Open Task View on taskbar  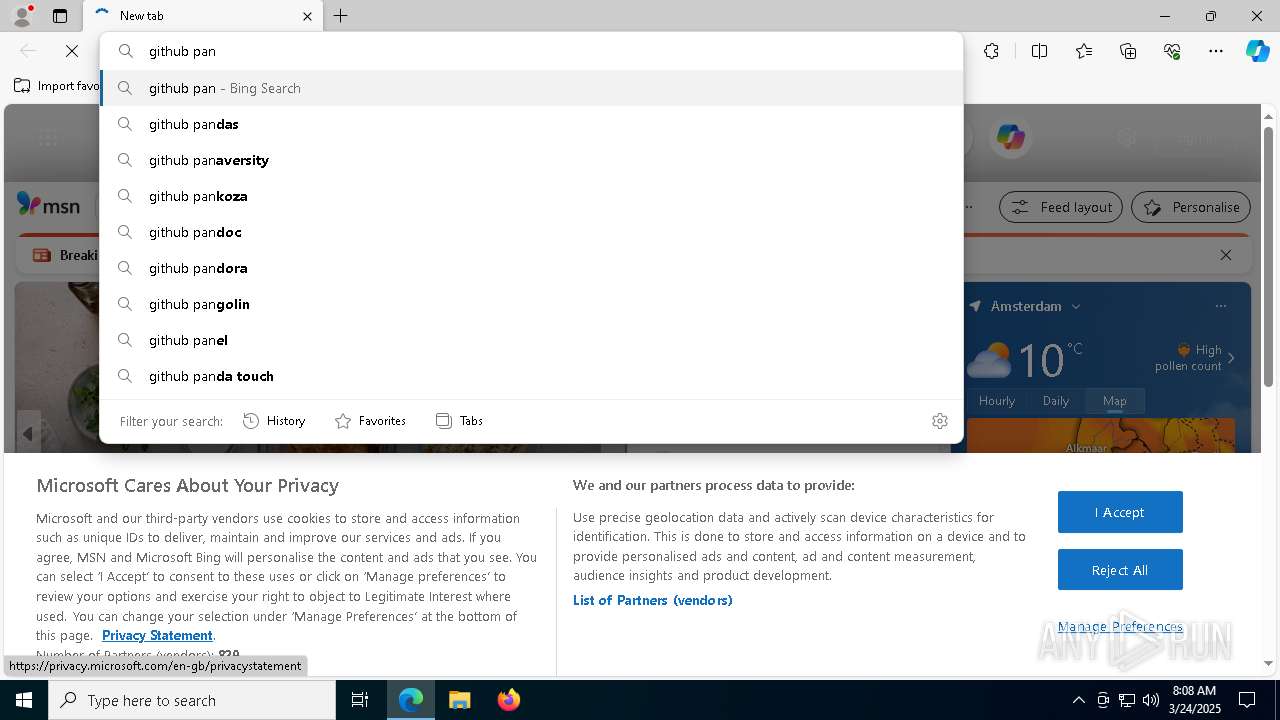(x=360, y=700)
